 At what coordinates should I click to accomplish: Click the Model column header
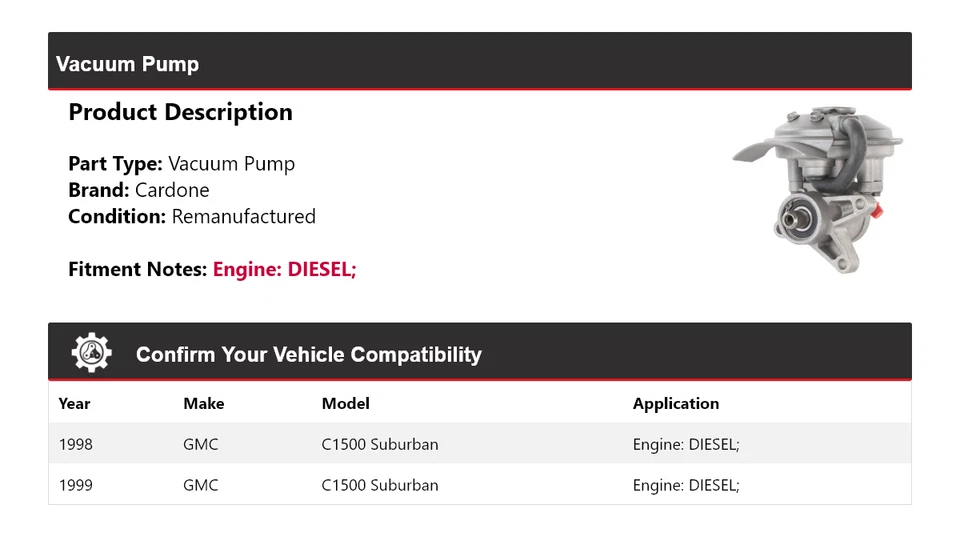pyautogui.click(x=345, y=404)
